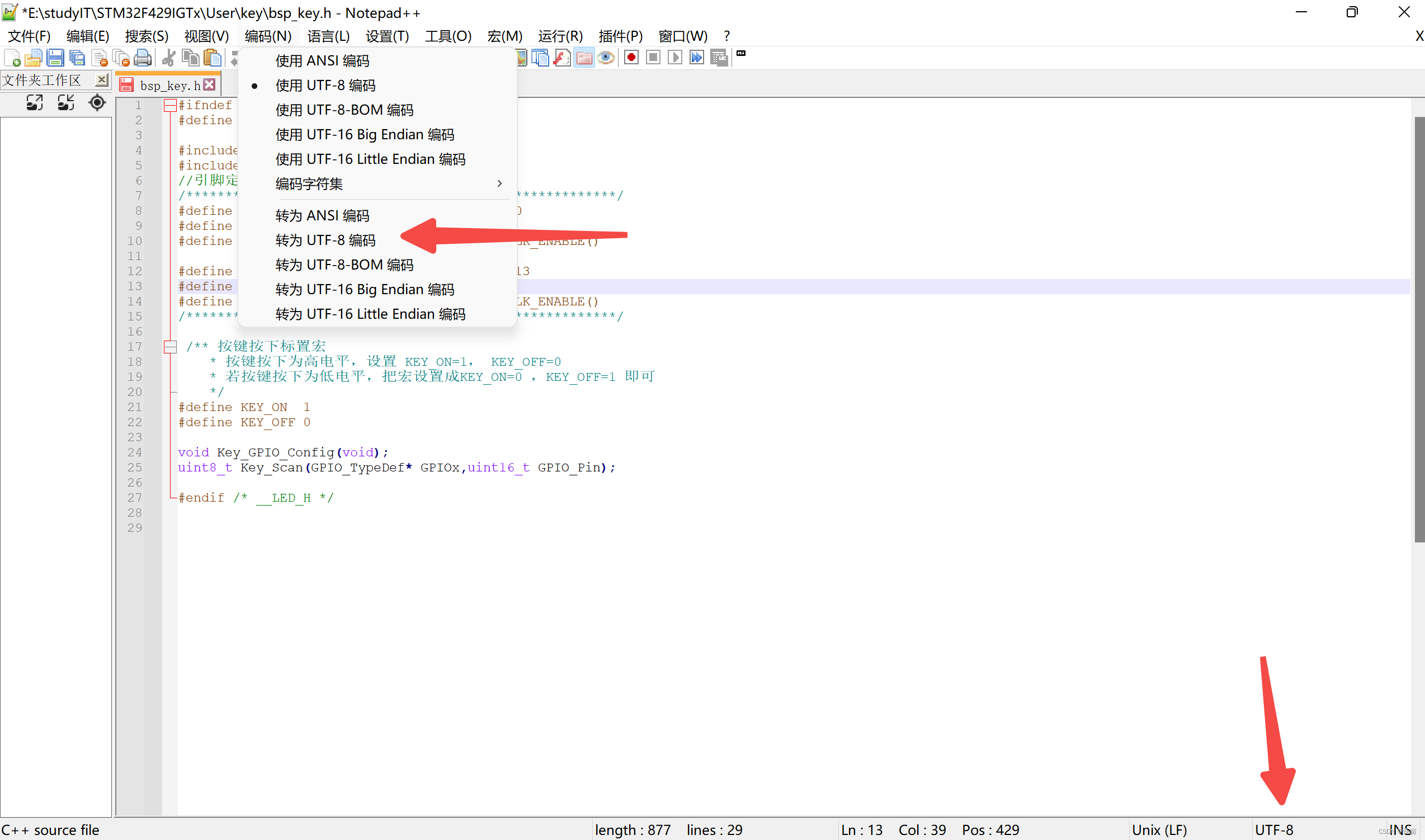Toggle the Folder as Workspace toolbar icon
Viewport: 1425px width, 840px height.
coord(584,58)
